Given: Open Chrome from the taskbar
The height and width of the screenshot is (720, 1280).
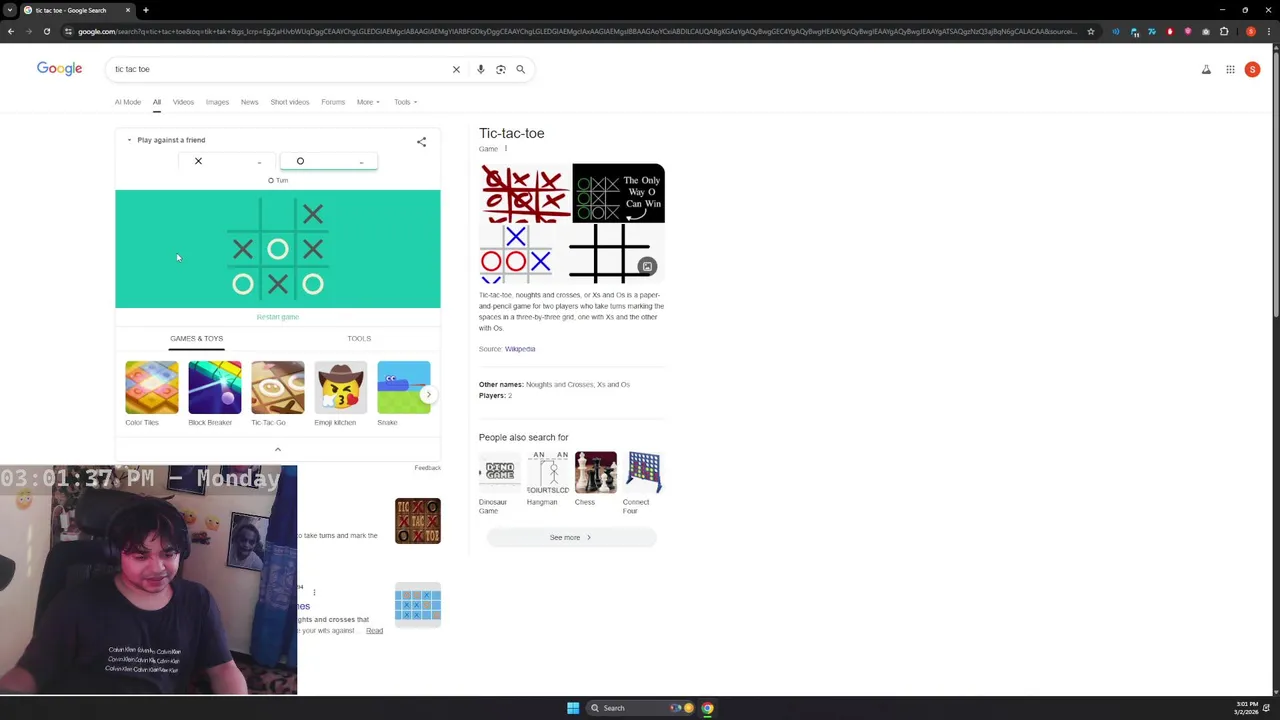Looking at the screenshot, I should (707, 708).
